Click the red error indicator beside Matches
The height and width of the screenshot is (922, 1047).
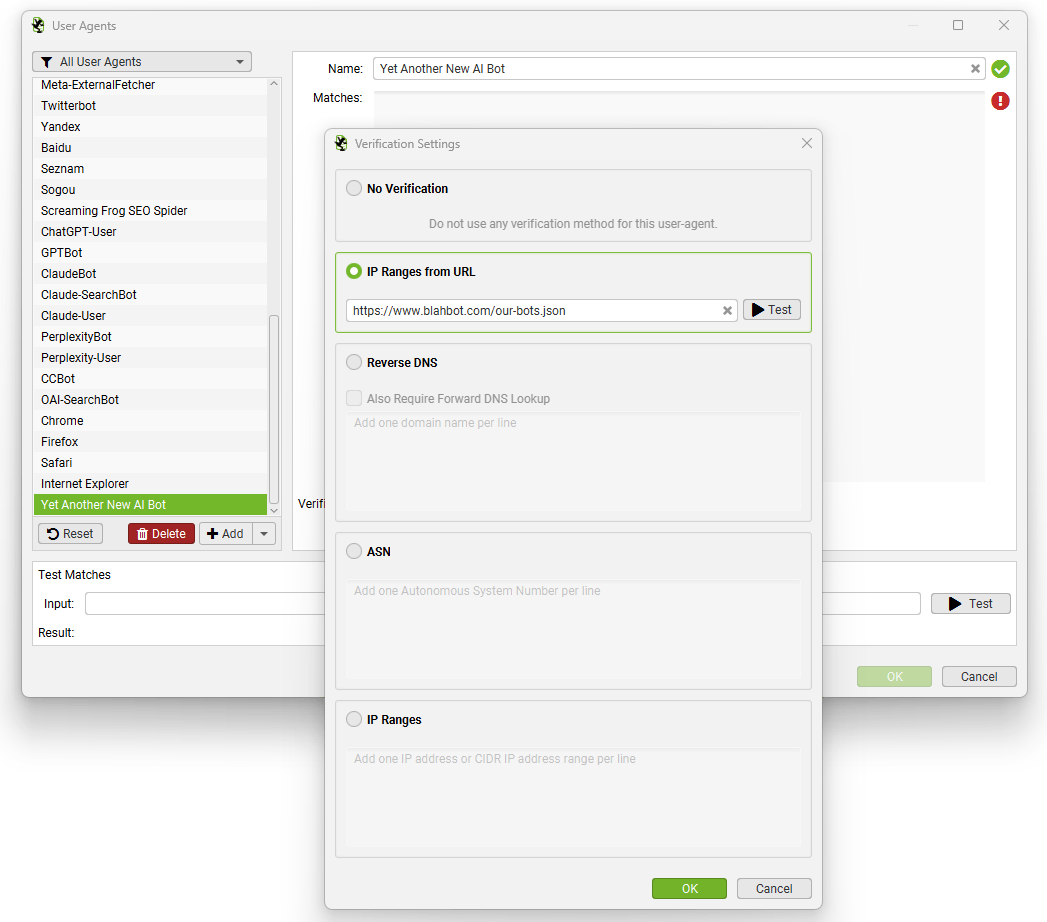[x=1000, y=101]
